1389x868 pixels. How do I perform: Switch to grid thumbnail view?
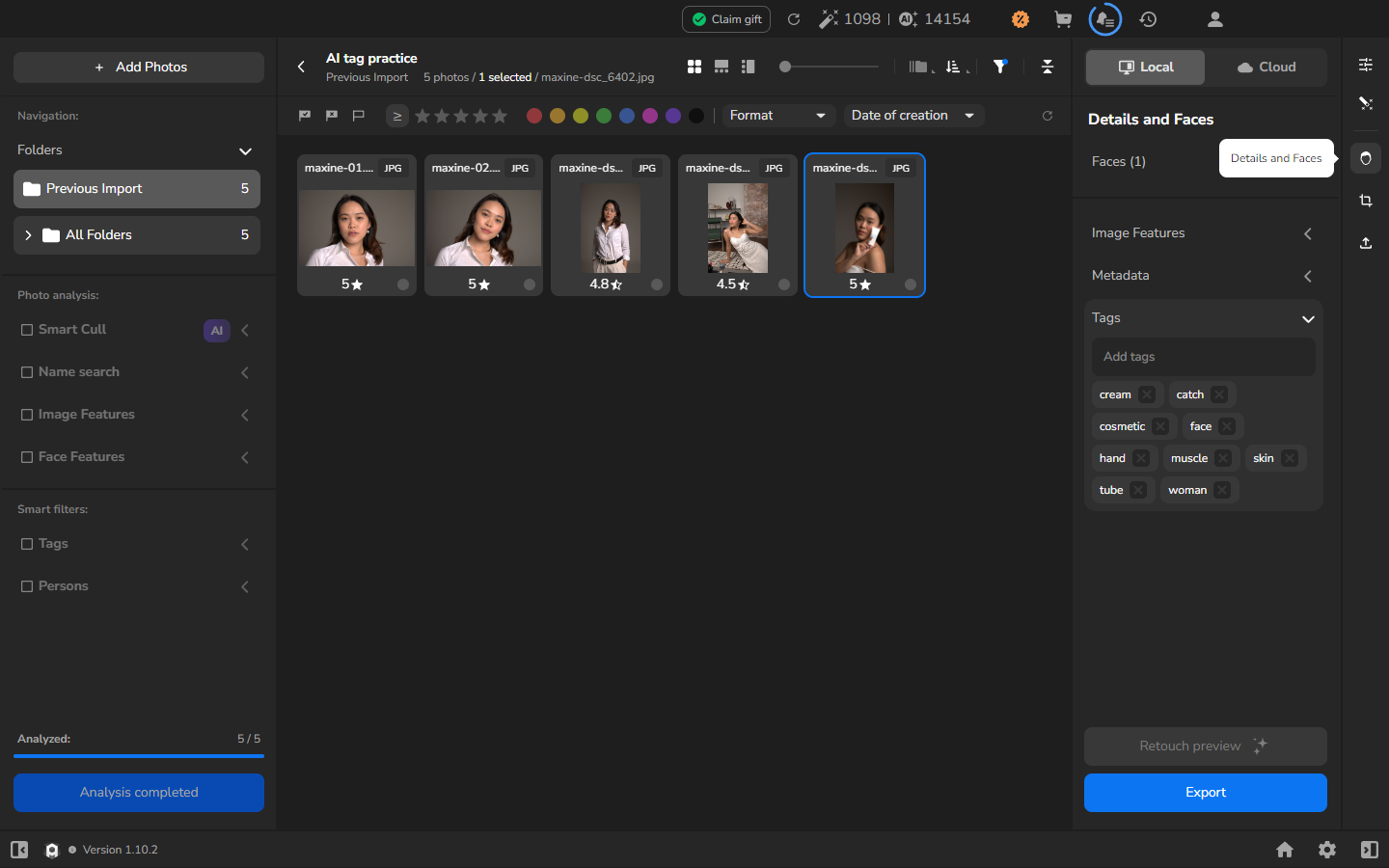click(694, 67)
